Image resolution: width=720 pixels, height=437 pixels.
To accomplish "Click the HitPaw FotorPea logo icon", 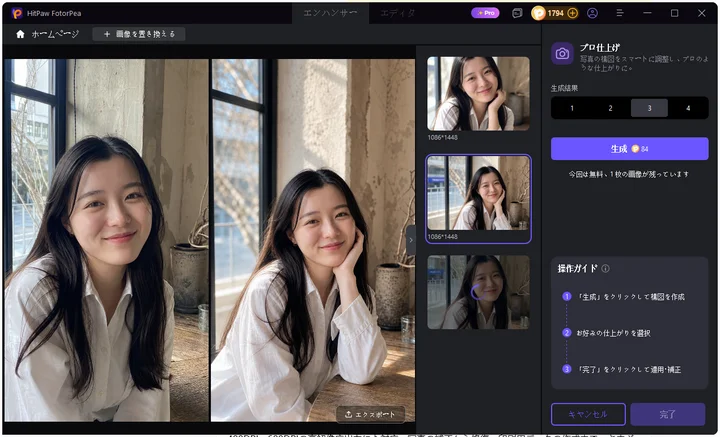I will coord(17,13).
